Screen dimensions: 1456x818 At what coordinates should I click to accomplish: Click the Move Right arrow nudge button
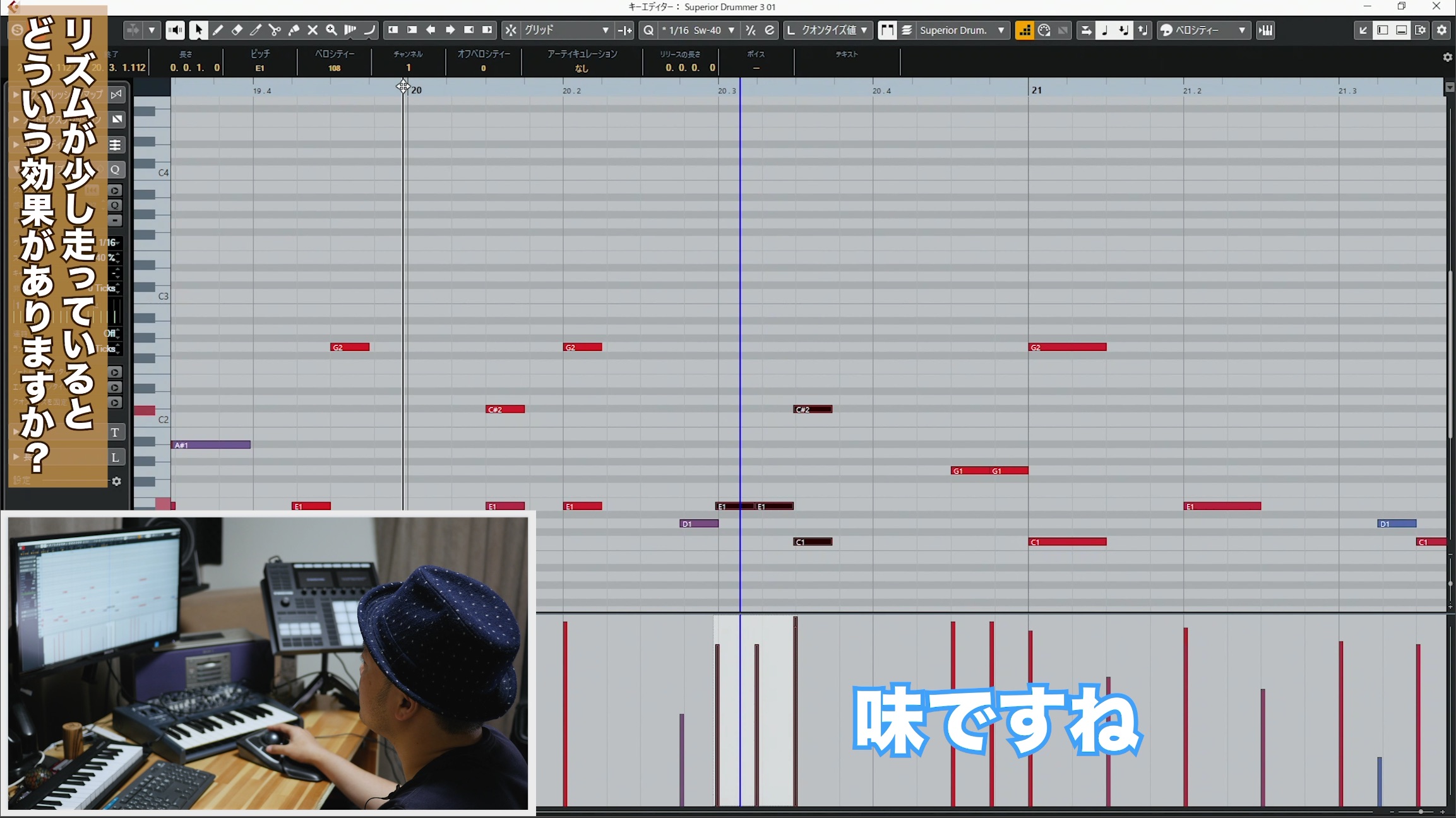pos(450,30)
